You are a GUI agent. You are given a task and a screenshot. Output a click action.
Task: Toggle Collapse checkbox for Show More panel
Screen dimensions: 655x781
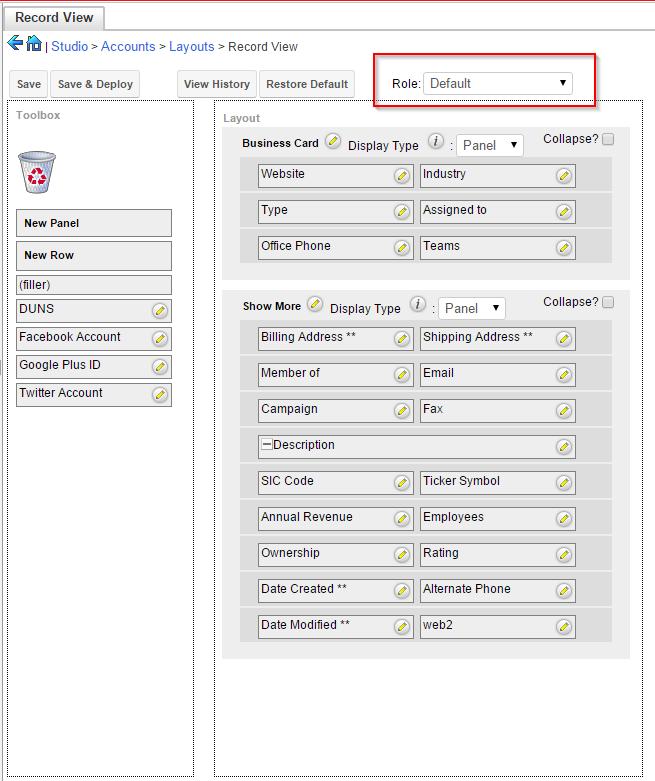click(x=608, y=302)
